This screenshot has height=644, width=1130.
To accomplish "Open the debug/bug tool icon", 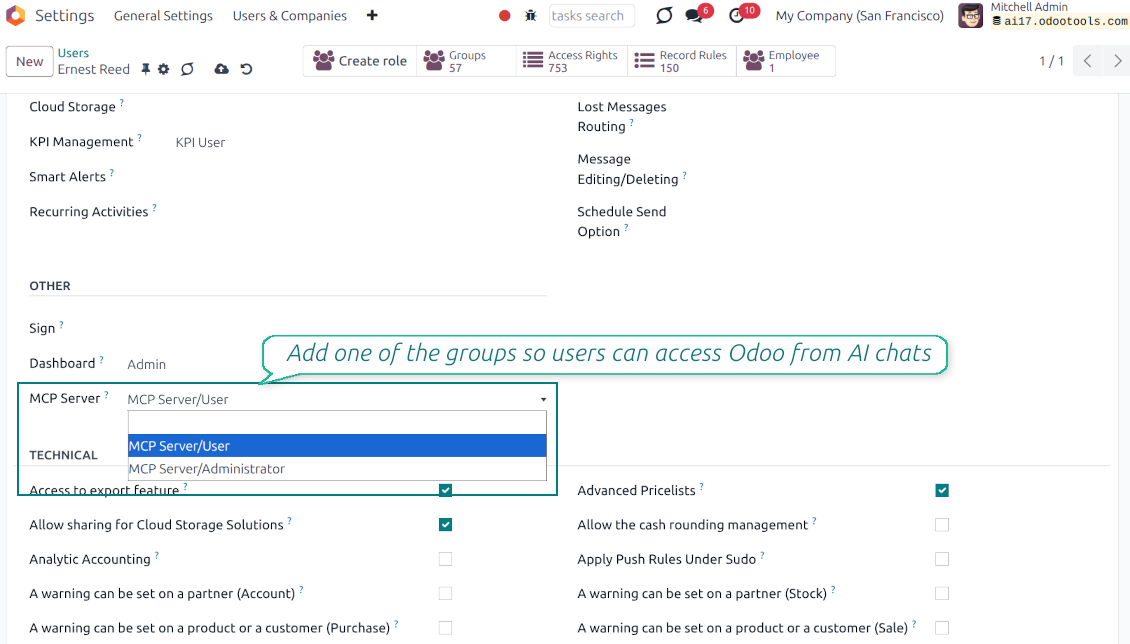I will pos(530,15).
